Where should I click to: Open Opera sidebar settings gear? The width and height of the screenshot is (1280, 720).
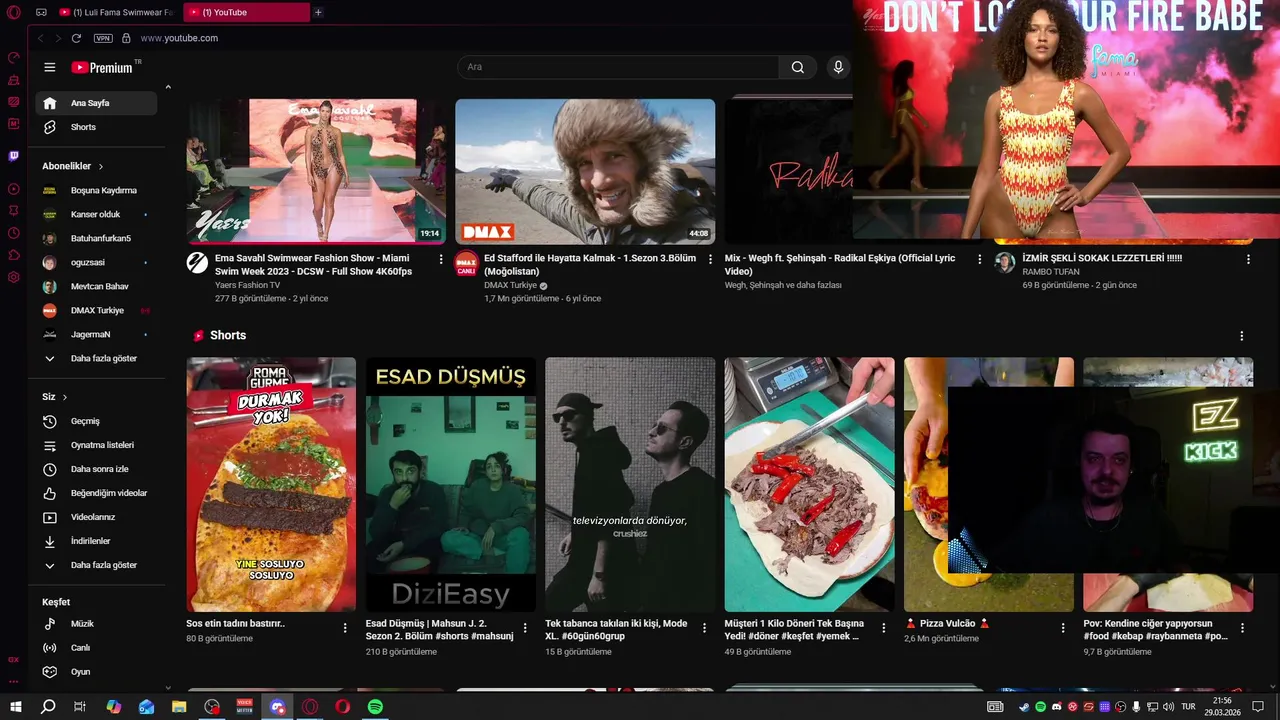[x=13, y=277]
